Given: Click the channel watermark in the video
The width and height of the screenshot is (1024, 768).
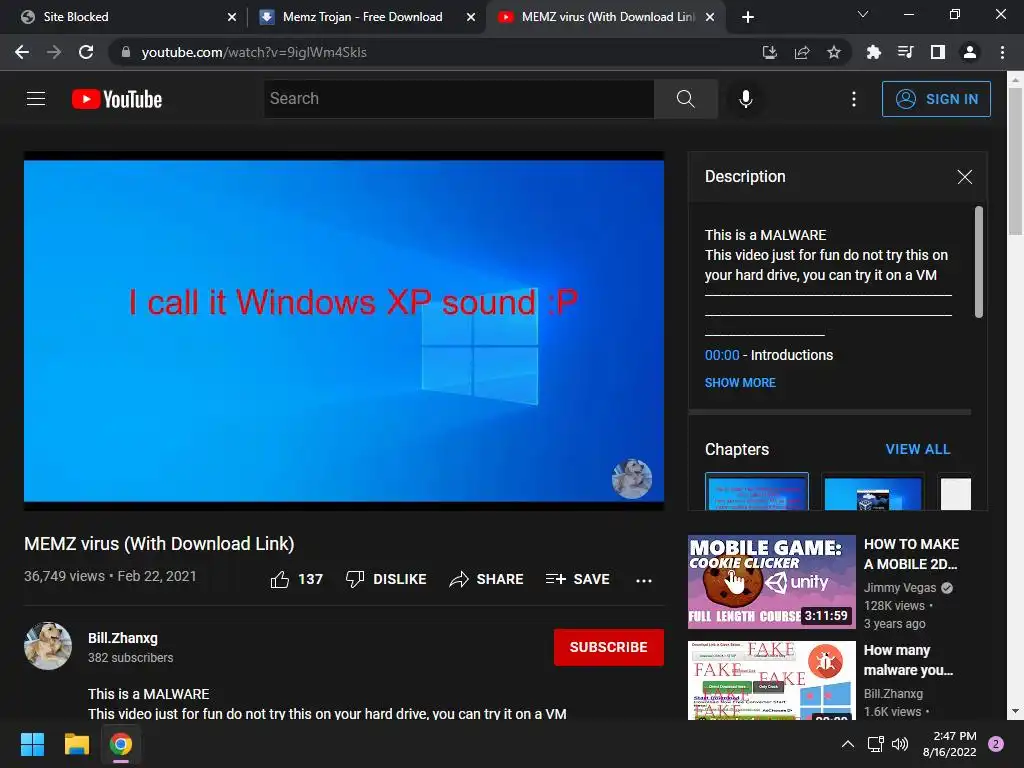Looking at the screenshot, I should click(632, 479).
